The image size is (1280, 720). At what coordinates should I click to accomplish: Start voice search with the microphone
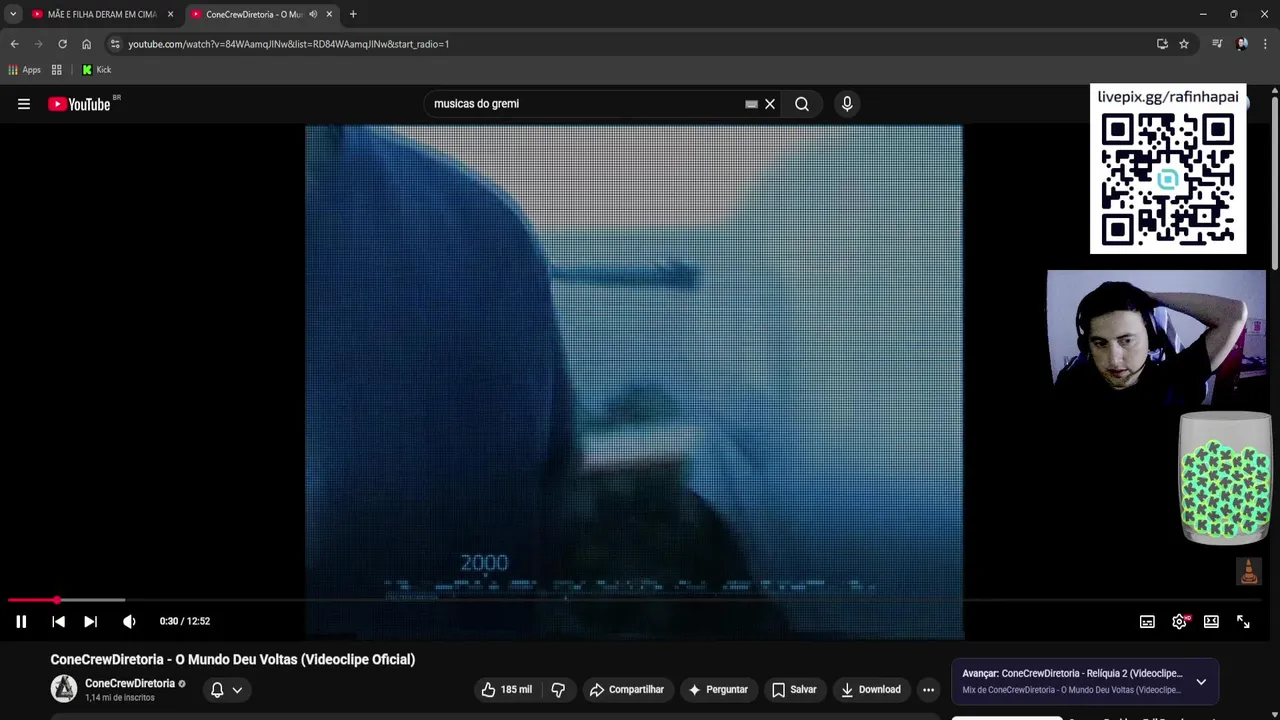(847, 104)
